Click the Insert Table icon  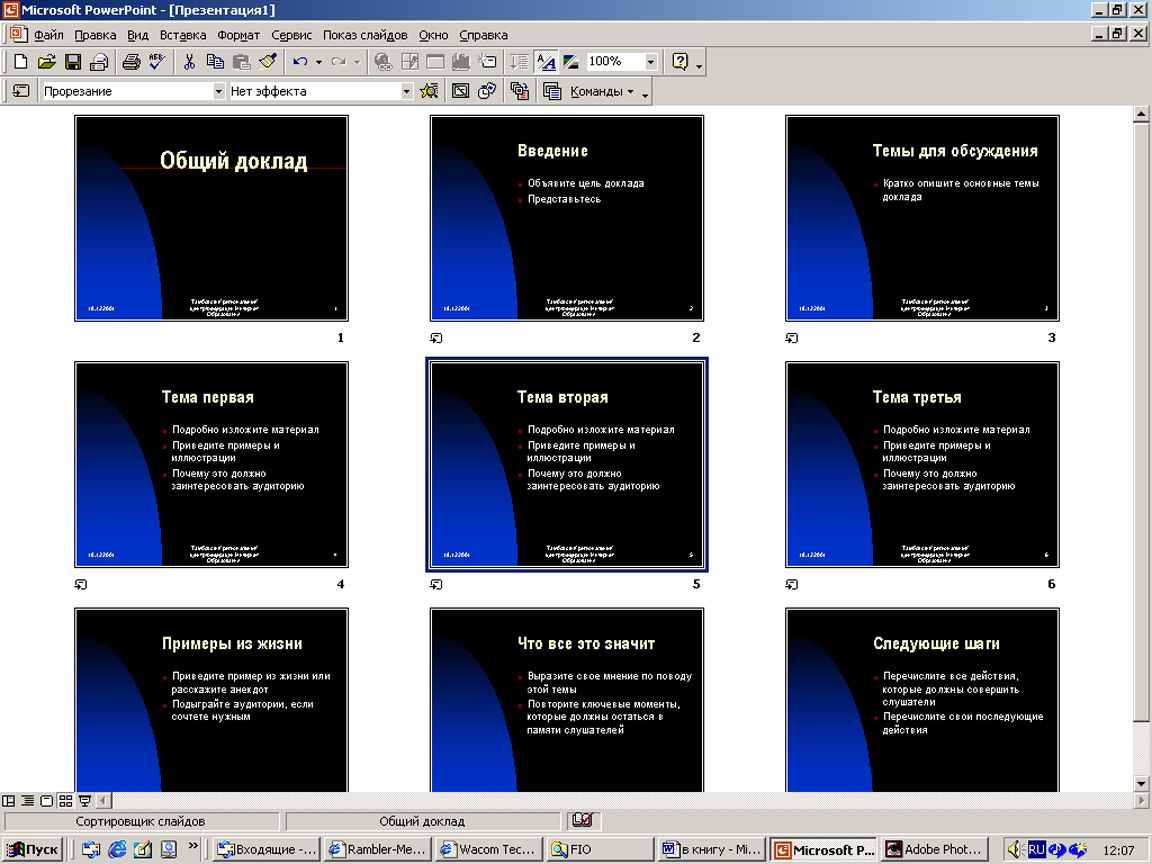click(x=435, y=62)
